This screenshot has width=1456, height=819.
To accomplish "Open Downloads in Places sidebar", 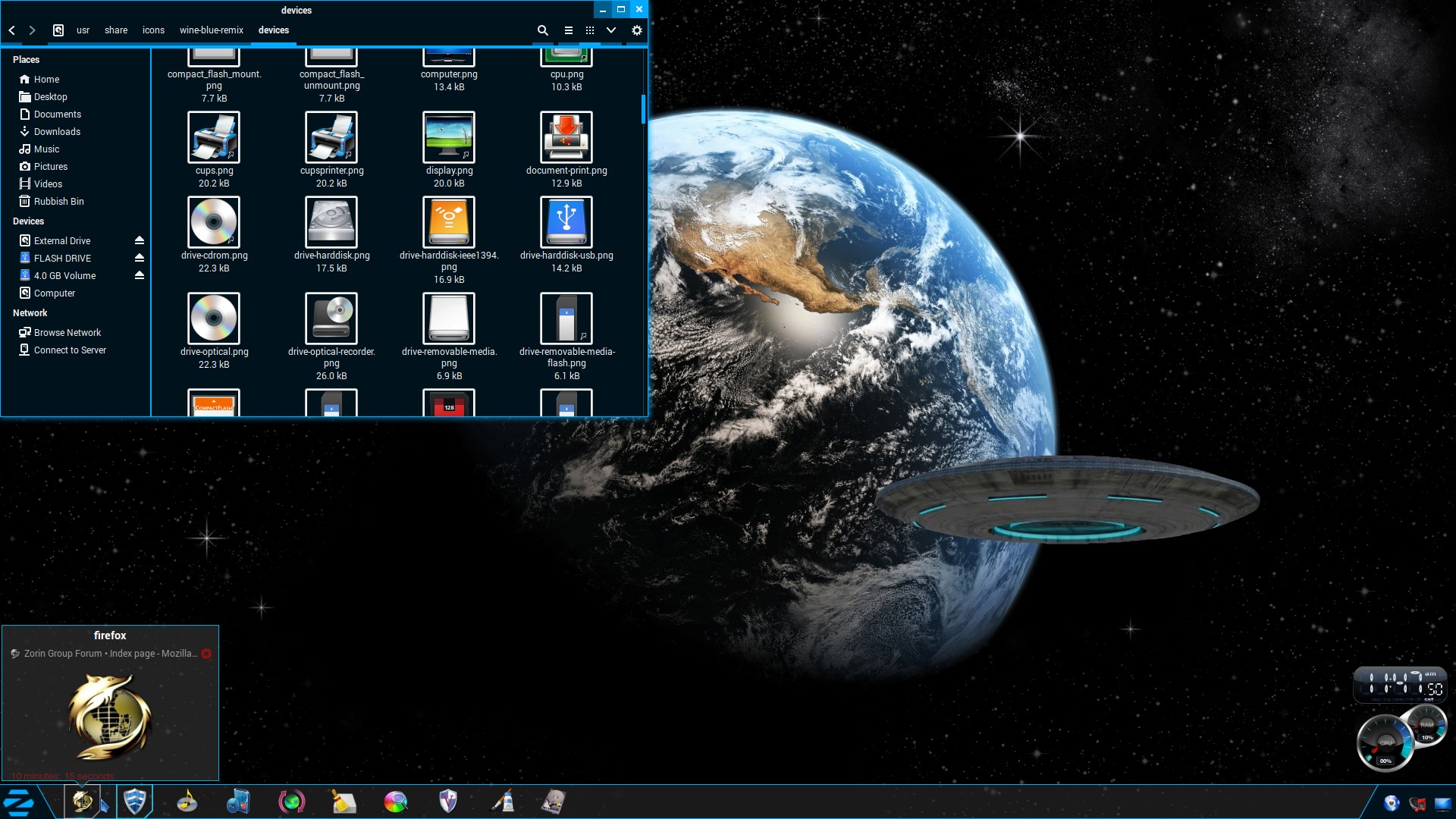I will pyautogui.click(x=57, y=132).
